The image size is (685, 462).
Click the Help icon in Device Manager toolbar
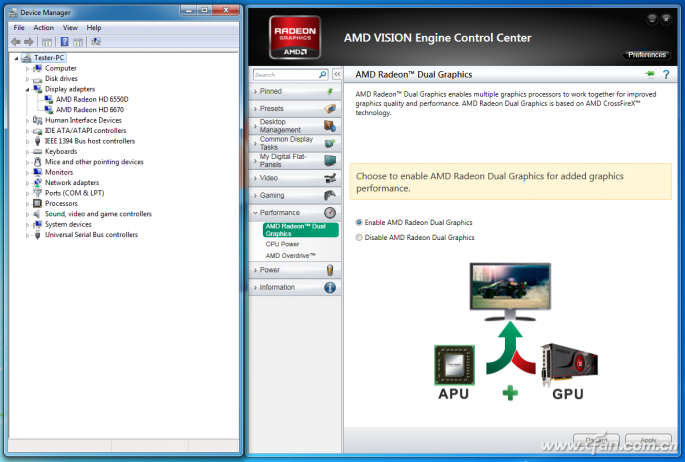[x=65, y=42]
